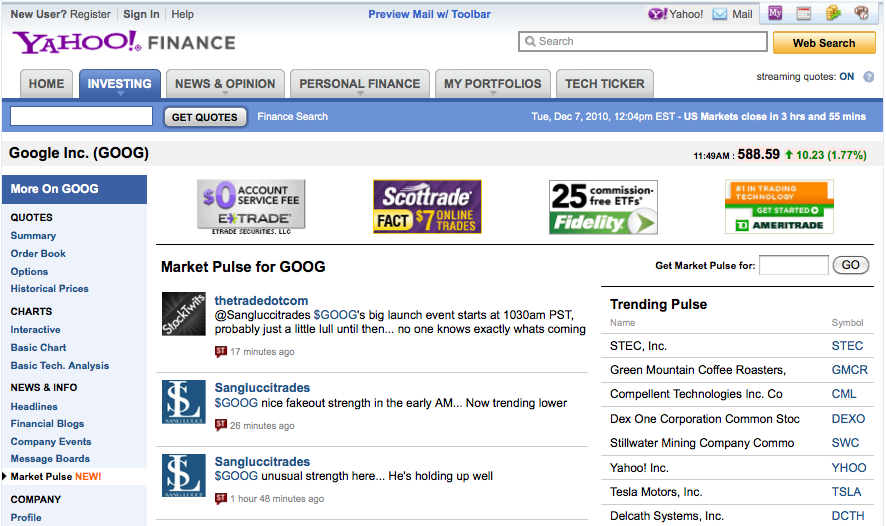Image resolution: width=886 pixels, height=526 pixels.
Task: Focus the Get Market Pulse for field
Action: (793, 265)
